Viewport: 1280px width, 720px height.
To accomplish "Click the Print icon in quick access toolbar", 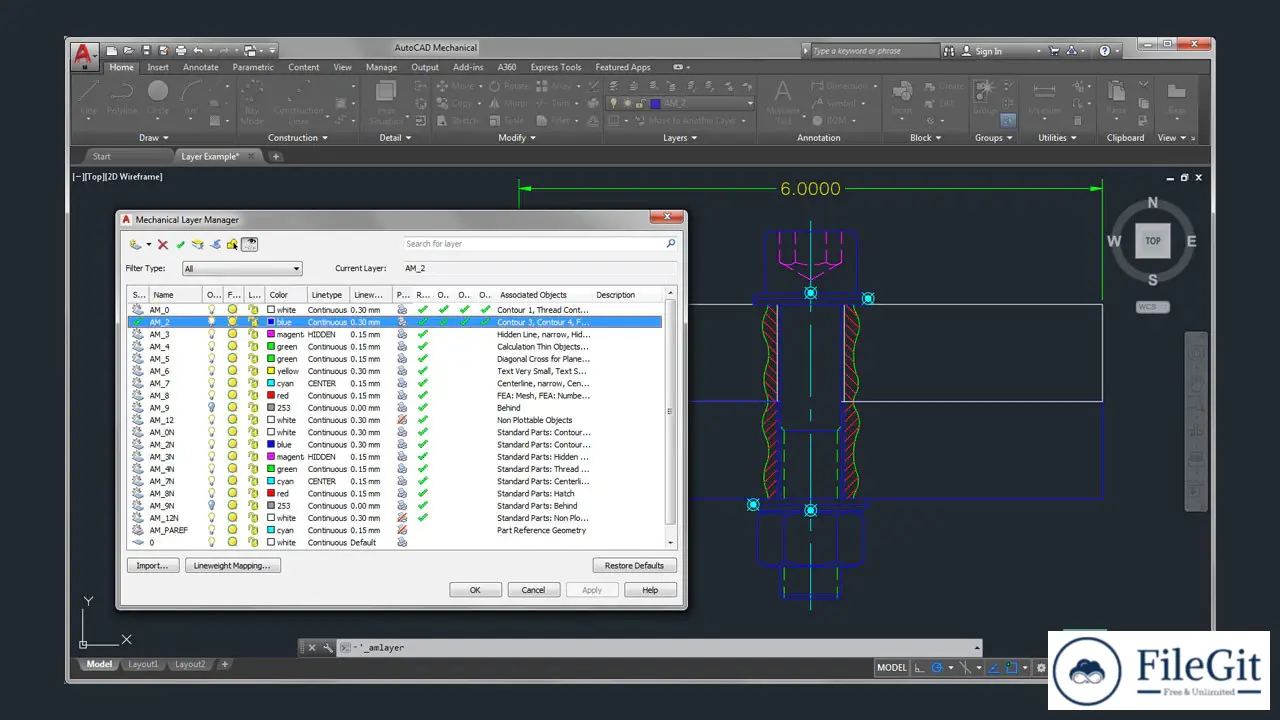I will click(x=181, y=50).
